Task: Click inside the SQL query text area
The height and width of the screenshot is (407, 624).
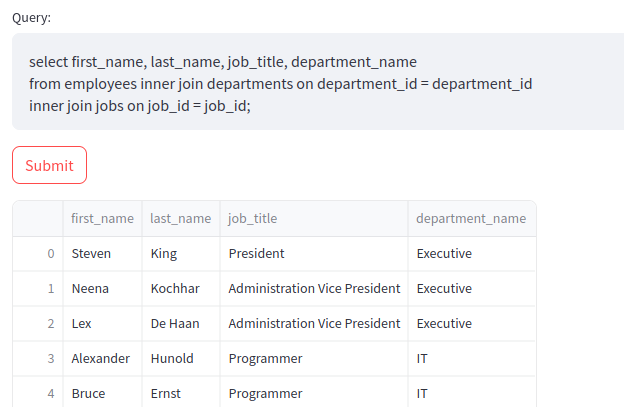Action: click(318, 82)
